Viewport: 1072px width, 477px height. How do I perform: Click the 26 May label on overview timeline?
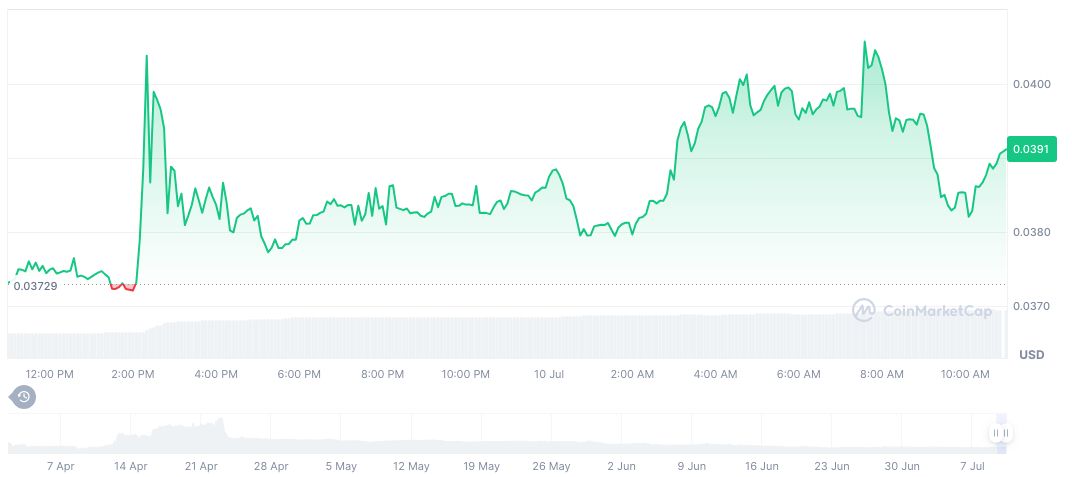point(552,466)
